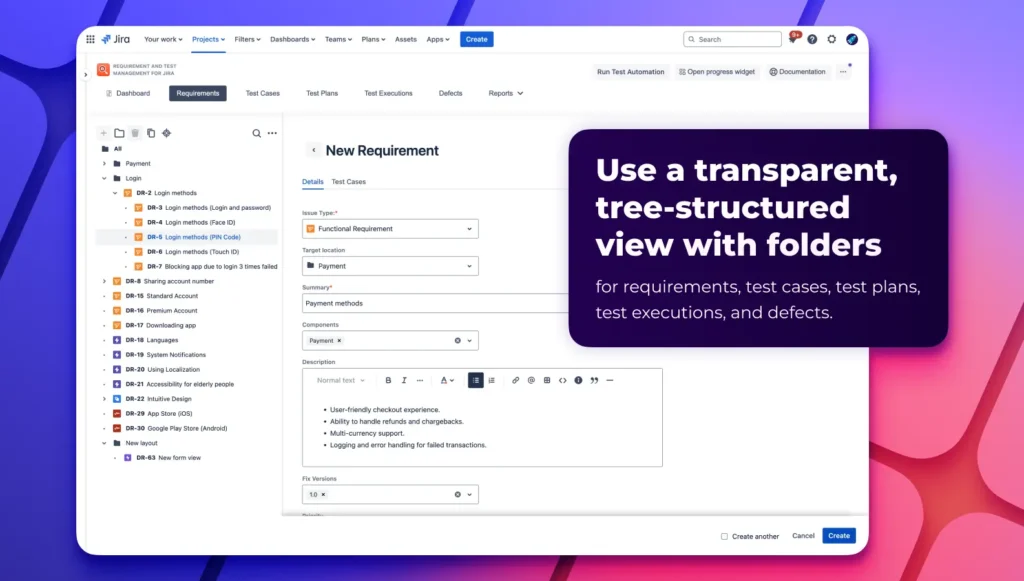Collapse the Login folder in tree

pos(104,178)
